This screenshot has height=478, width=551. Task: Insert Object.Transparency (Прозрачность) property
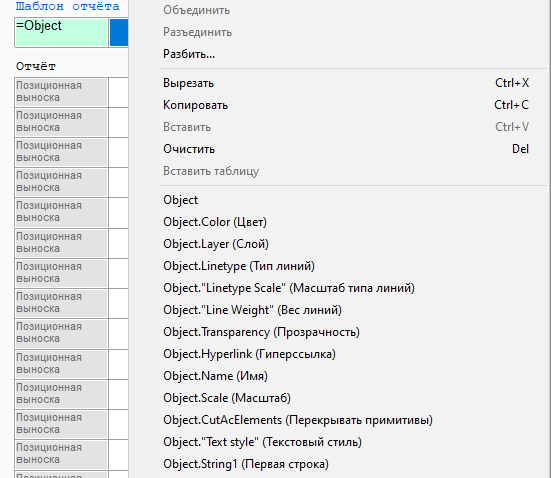(x=353, y=332)
